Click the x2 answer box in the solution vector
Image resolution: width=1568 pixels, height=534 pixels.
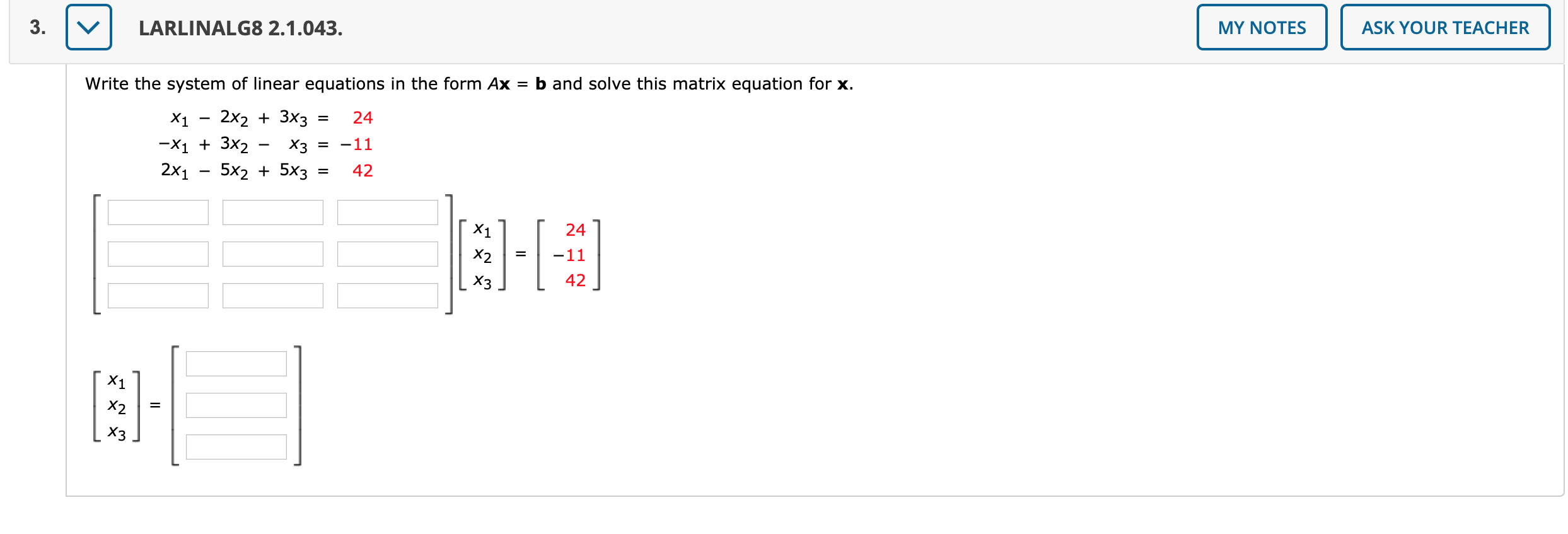(236, 405)
